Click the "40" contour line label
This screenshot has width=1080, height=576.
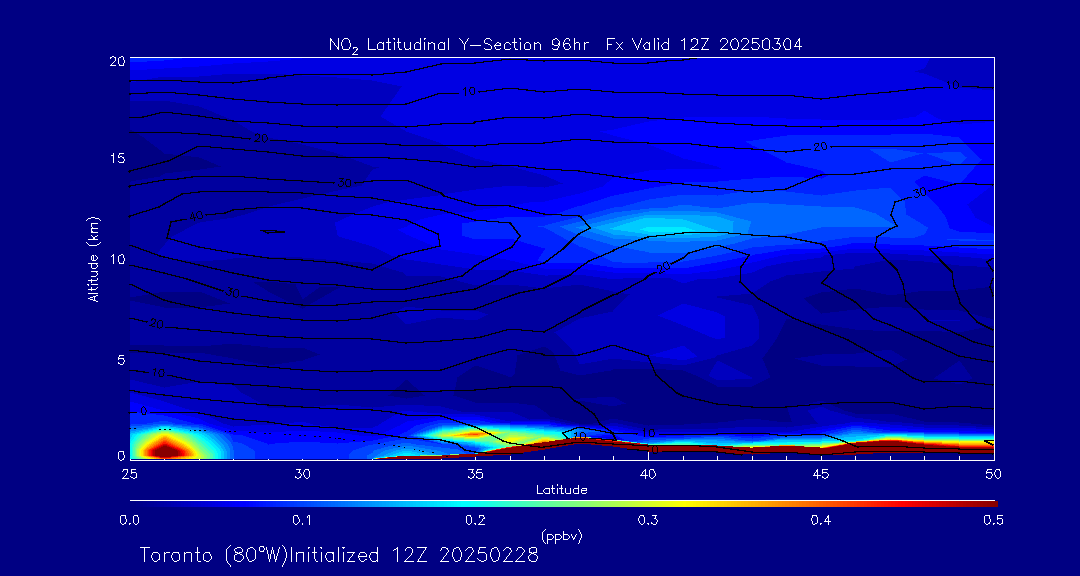click(197, 216)
